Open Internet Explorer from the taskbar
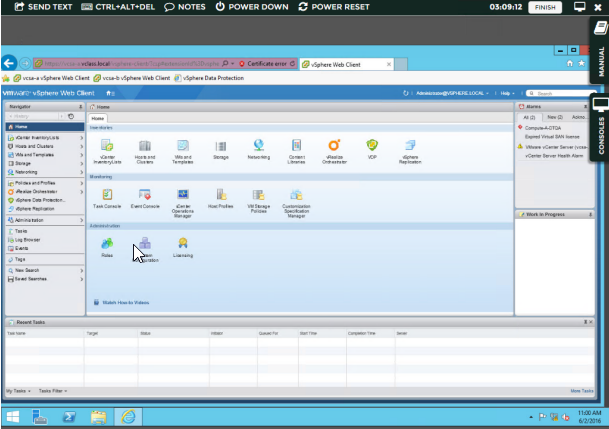The width and height of the screenshot is (609, 429). [x=128, y=417]
